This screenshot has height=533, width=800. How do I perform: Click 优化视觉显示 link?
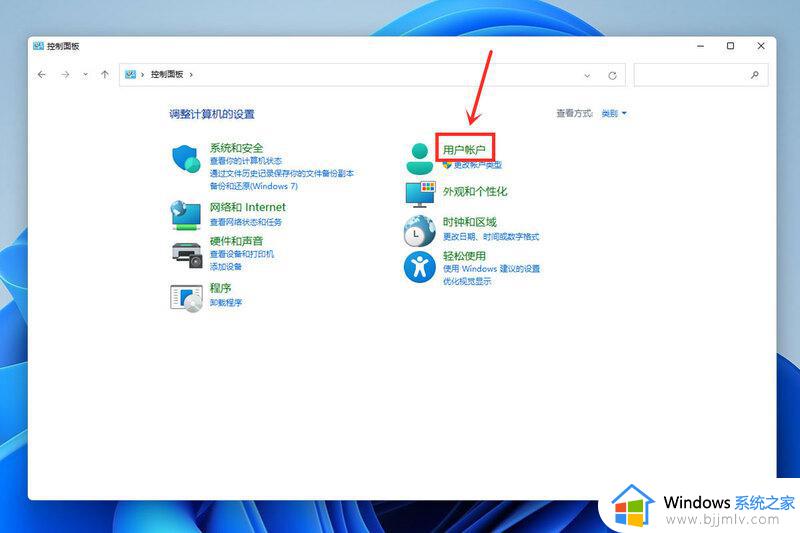point(467,281)
